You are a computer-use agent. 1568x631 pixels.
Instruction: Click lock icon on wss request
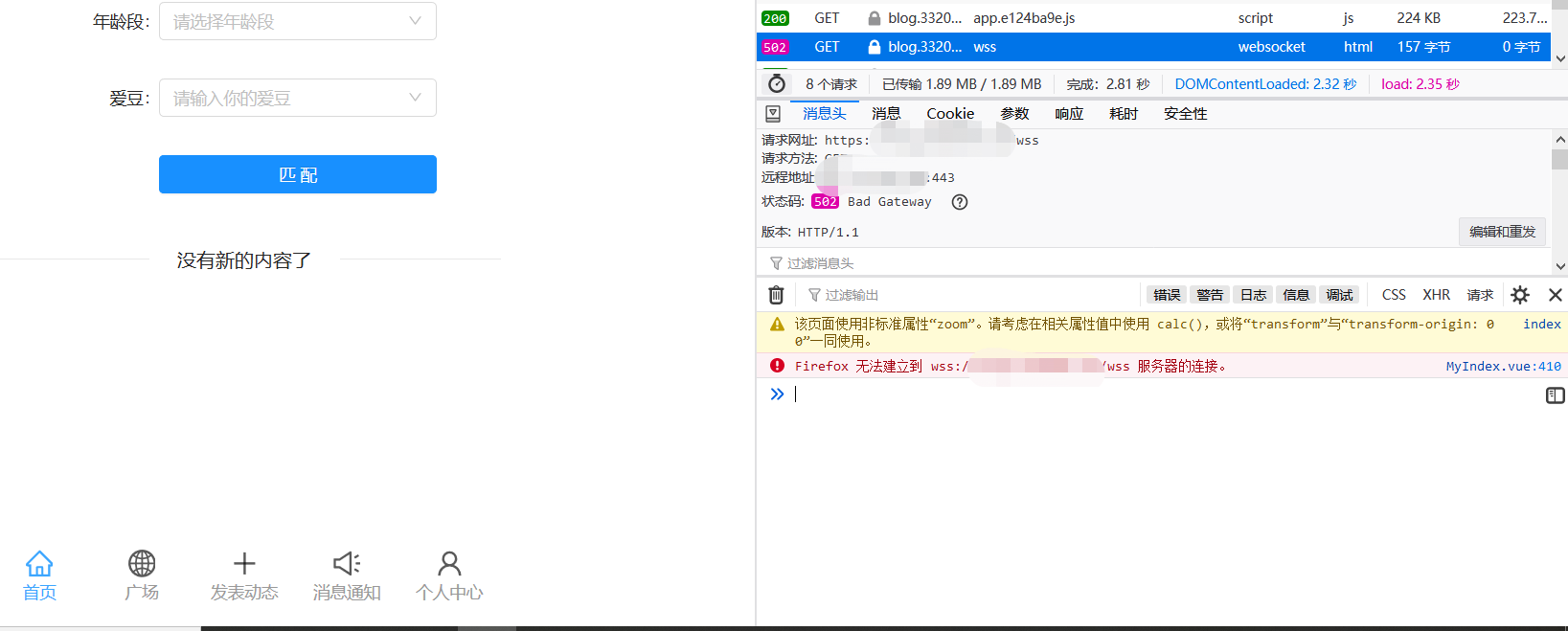coord(875,47)
